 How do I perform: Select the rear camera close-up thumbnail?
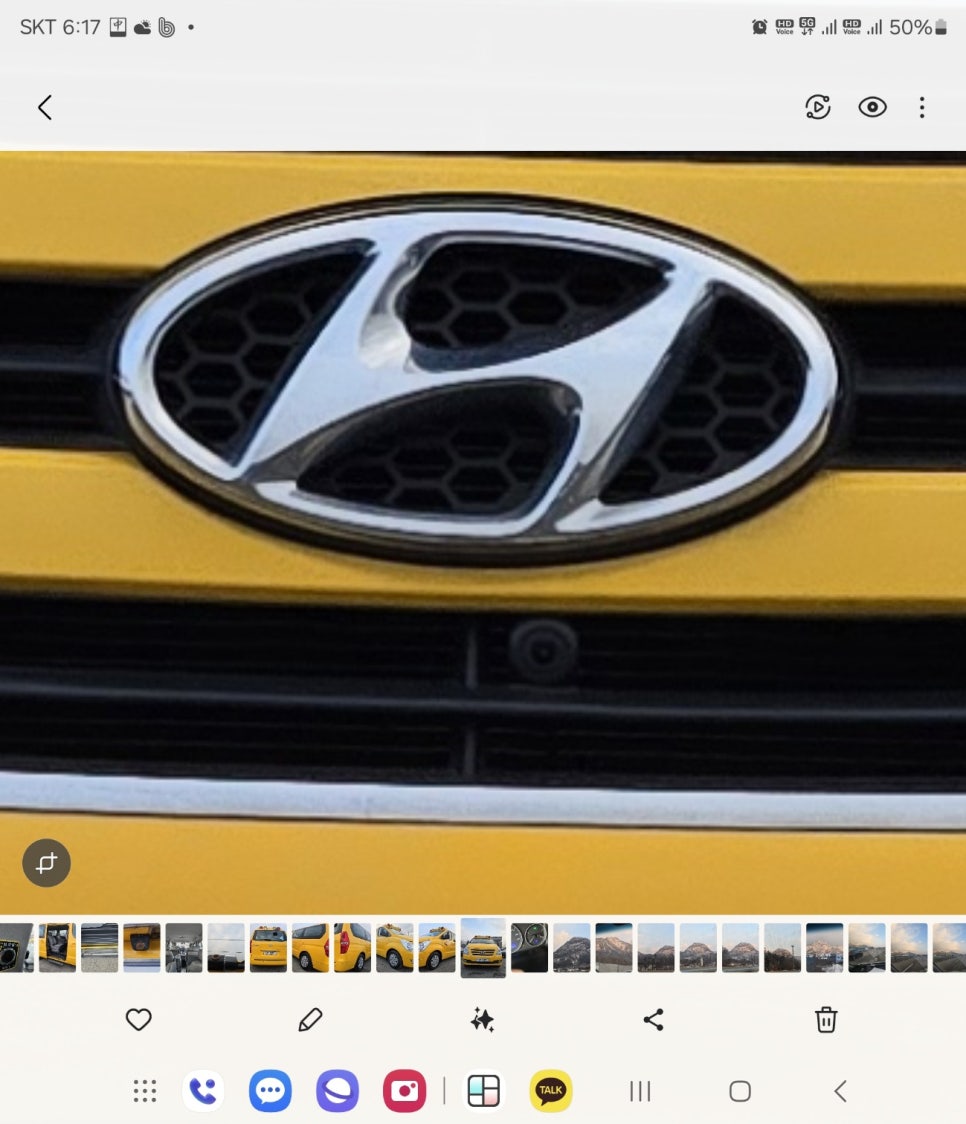(x=142, y=948)
